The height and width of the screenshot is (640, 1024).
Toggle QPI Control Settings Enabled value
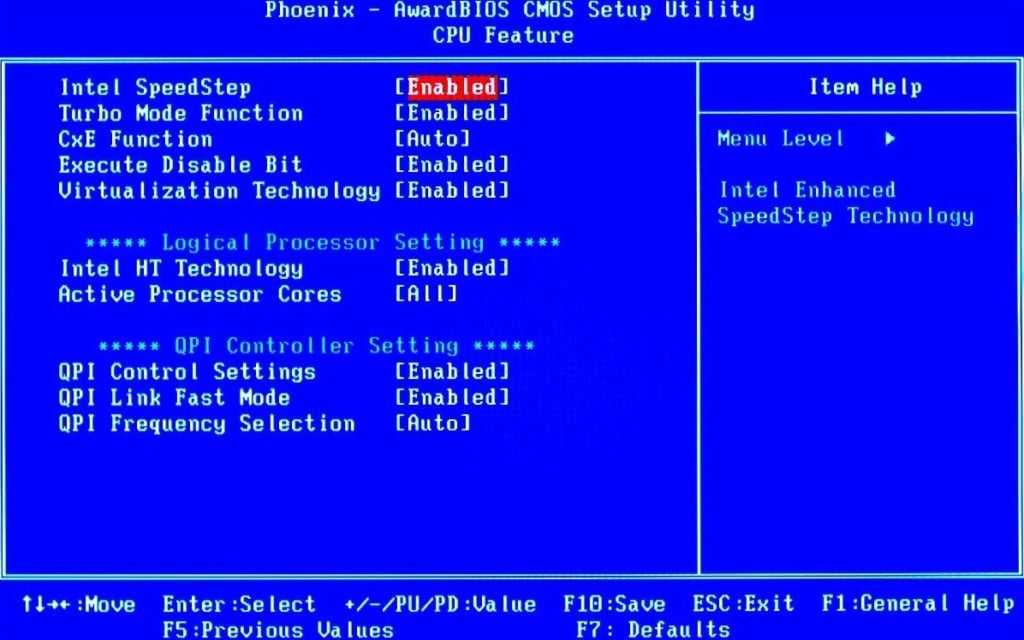[x=452, y=372]
